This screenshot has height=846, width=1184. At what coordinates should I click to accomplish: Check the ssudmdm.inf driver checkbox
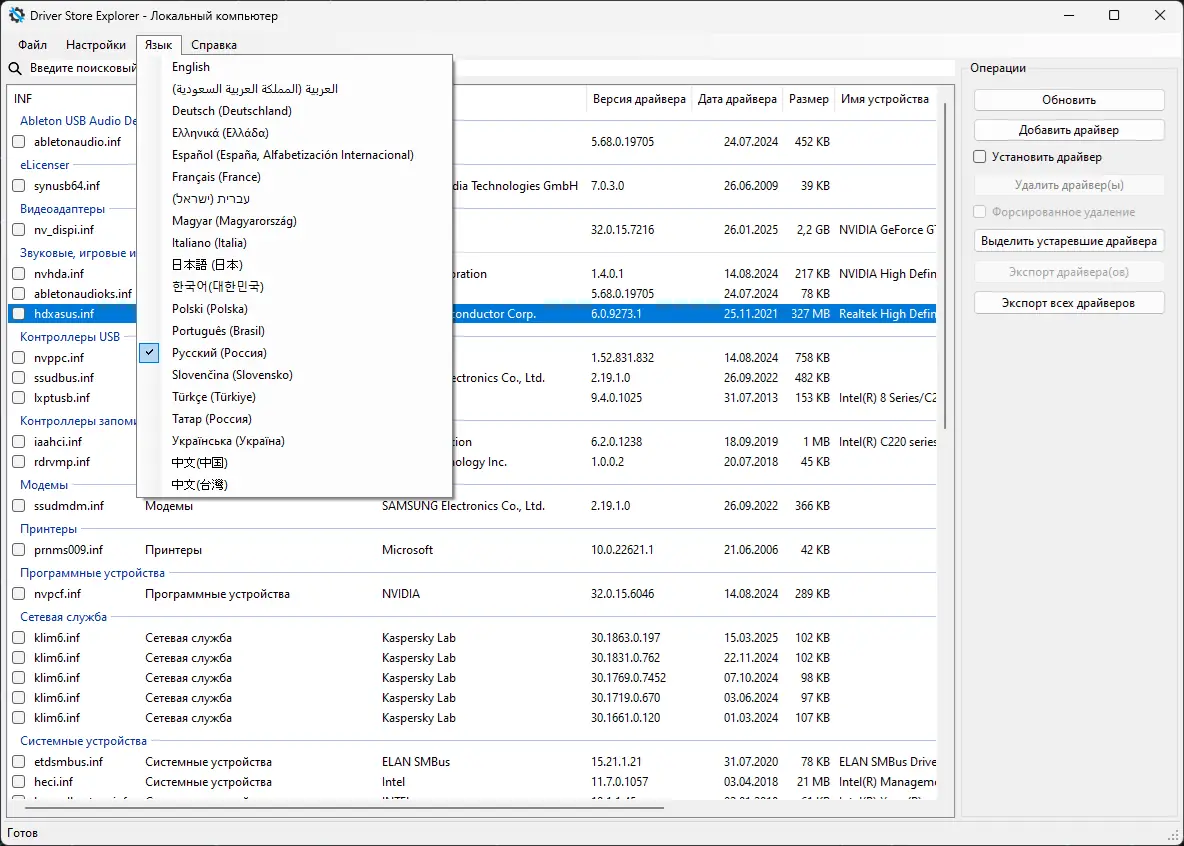(17, 506)
